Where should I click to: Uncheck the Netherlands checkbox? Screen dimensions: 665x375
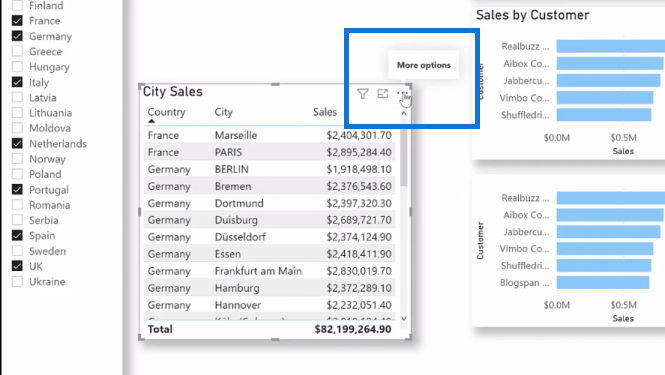[17, 143]
